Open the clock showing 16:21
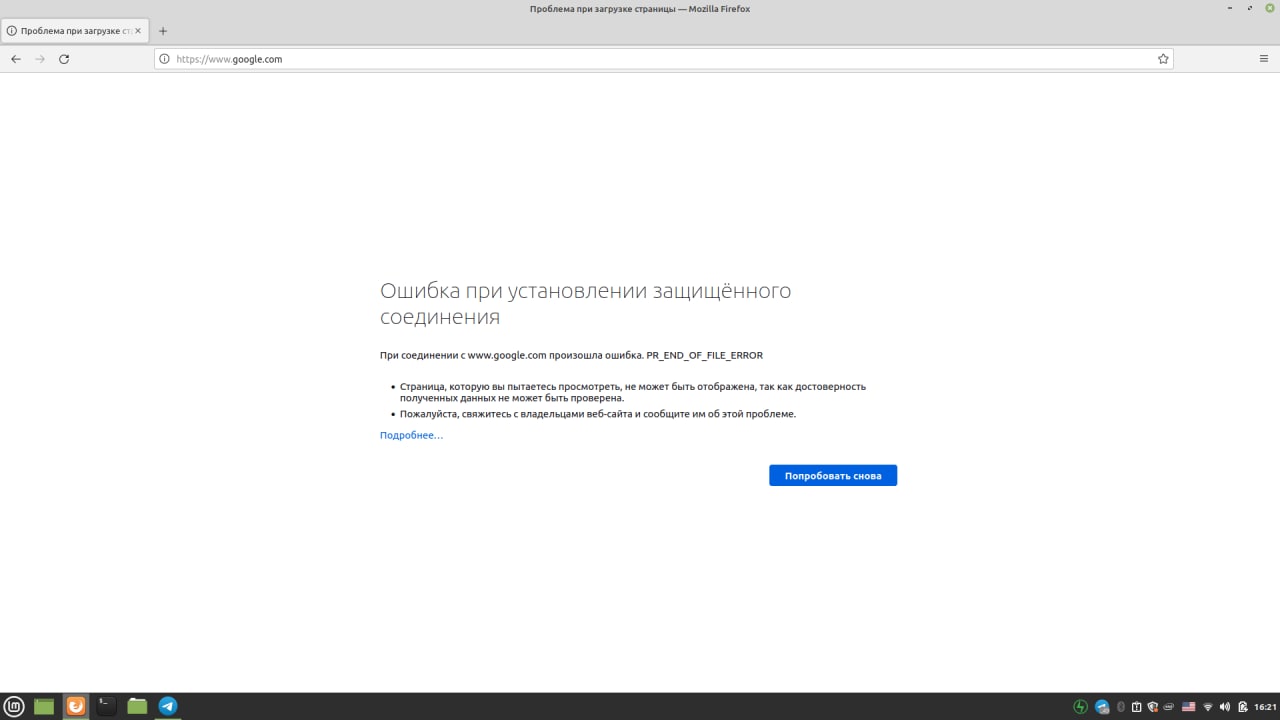Image resolution: width=1280 pixels, height=720 pixels. point(1265,707)
